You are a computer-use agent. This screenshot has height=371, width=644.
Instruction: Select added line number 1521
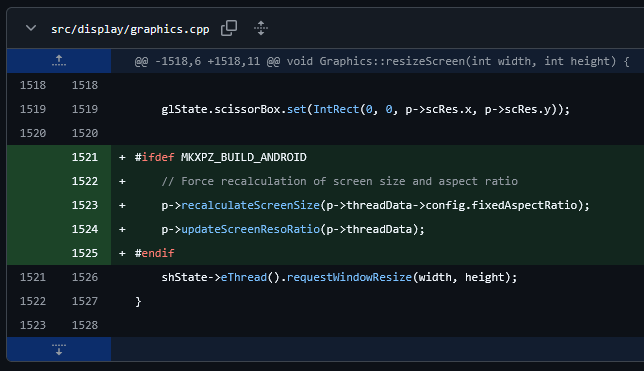point(85,157)
